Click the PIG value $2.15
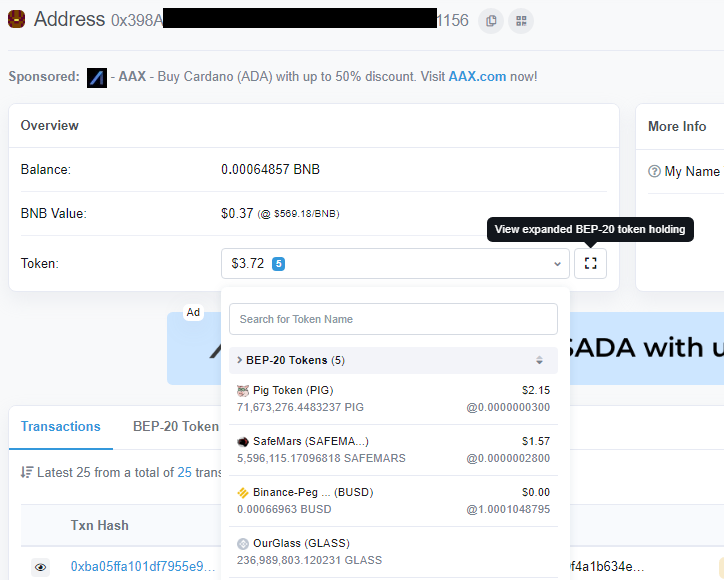Image resolution: width=724 pixels, height=580 pixels. tap(536, 390)
